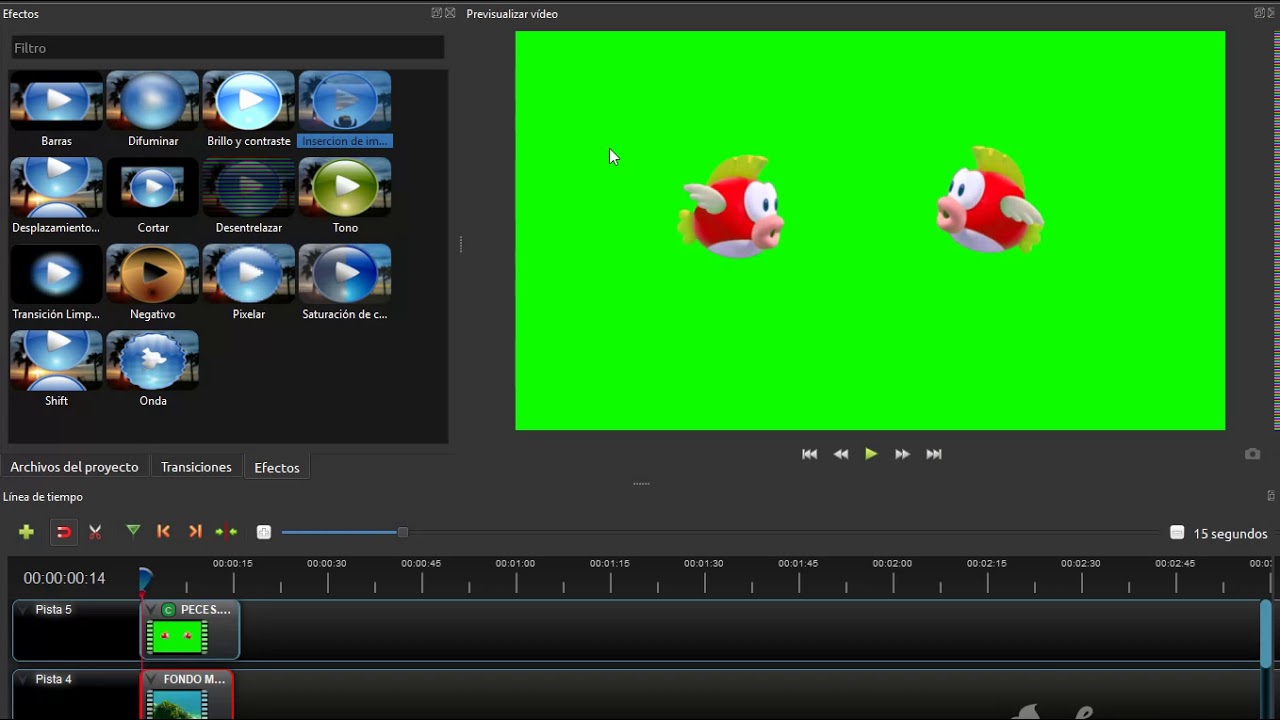Take a snapshot with the camera icon
The width and height of the screenshot is (1280, 720).
1252,454
